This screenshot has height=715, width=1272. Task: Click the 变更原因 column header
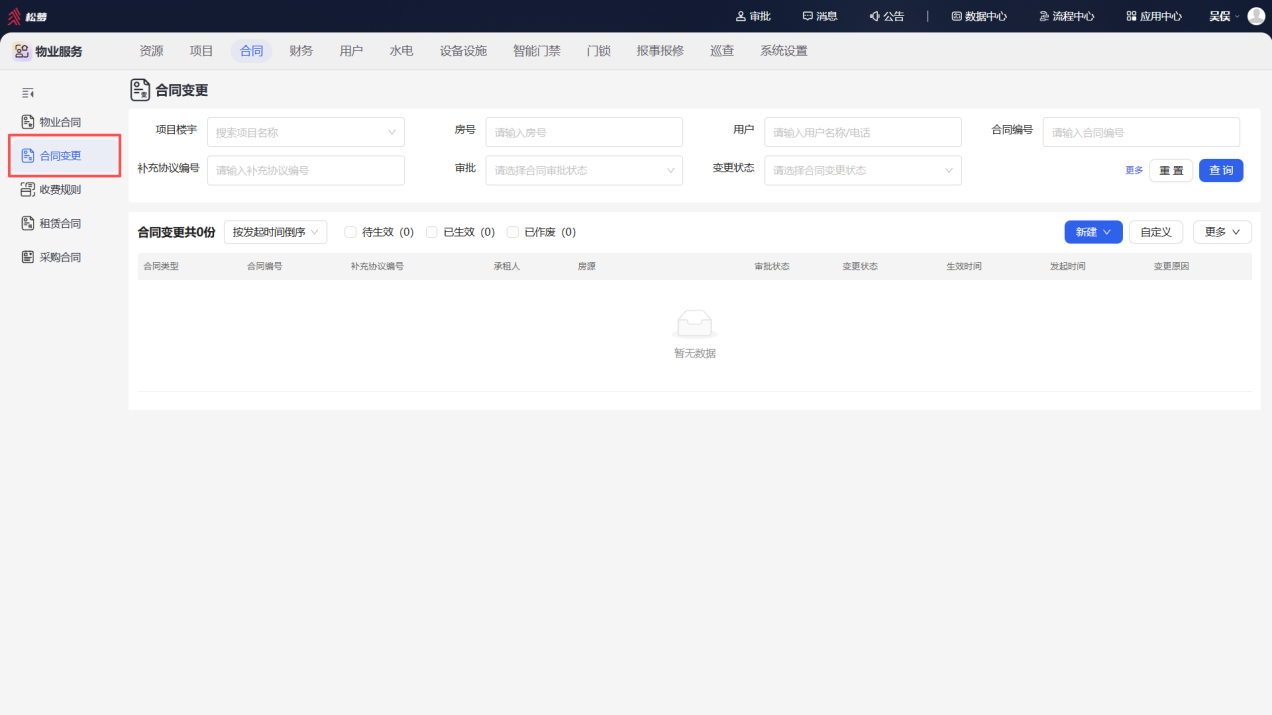click(1171, 267)
